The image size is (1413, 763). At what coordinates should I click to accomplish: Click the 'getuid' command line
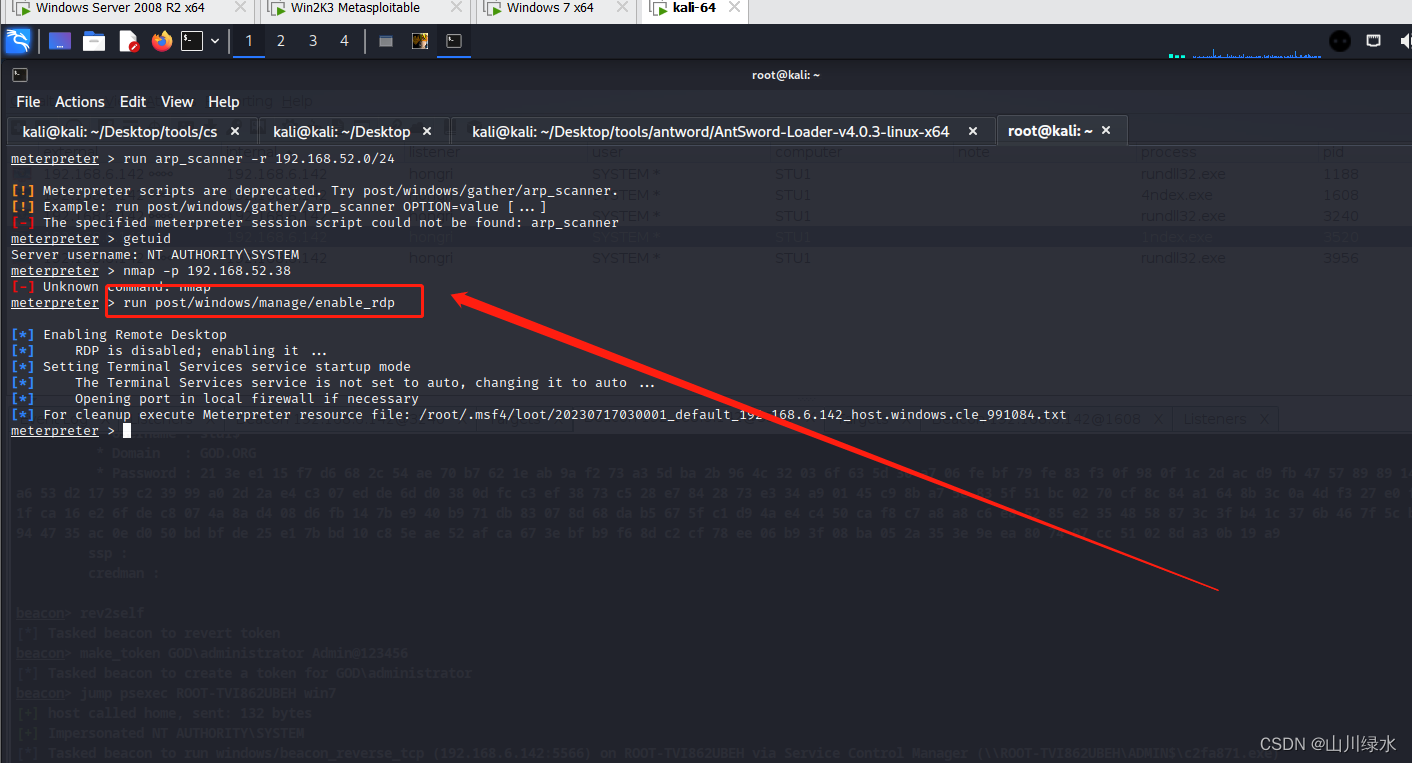pyautogui.click(x=91, y=238)
